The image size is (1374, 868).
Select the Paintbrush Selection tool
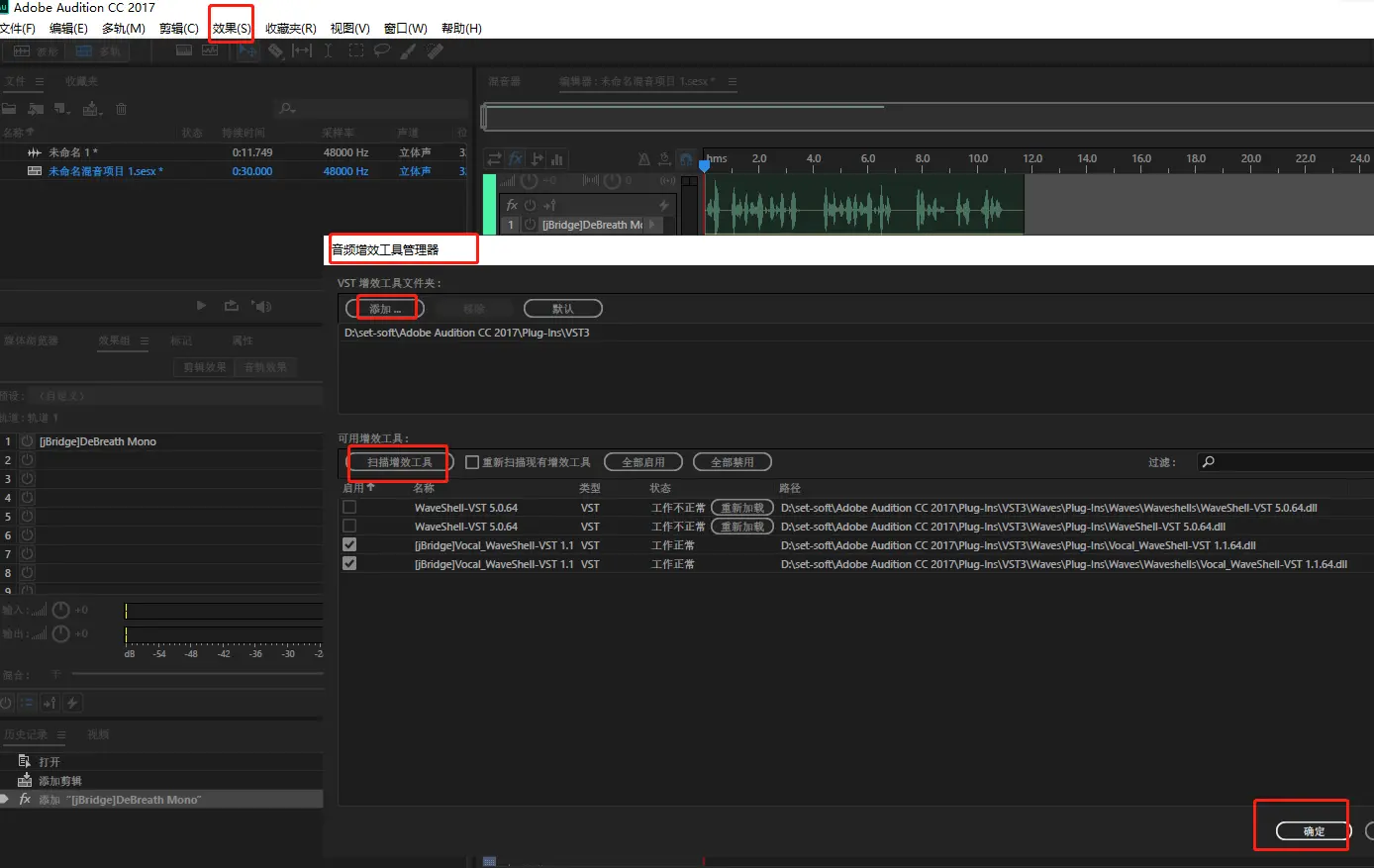pos(407,50)
